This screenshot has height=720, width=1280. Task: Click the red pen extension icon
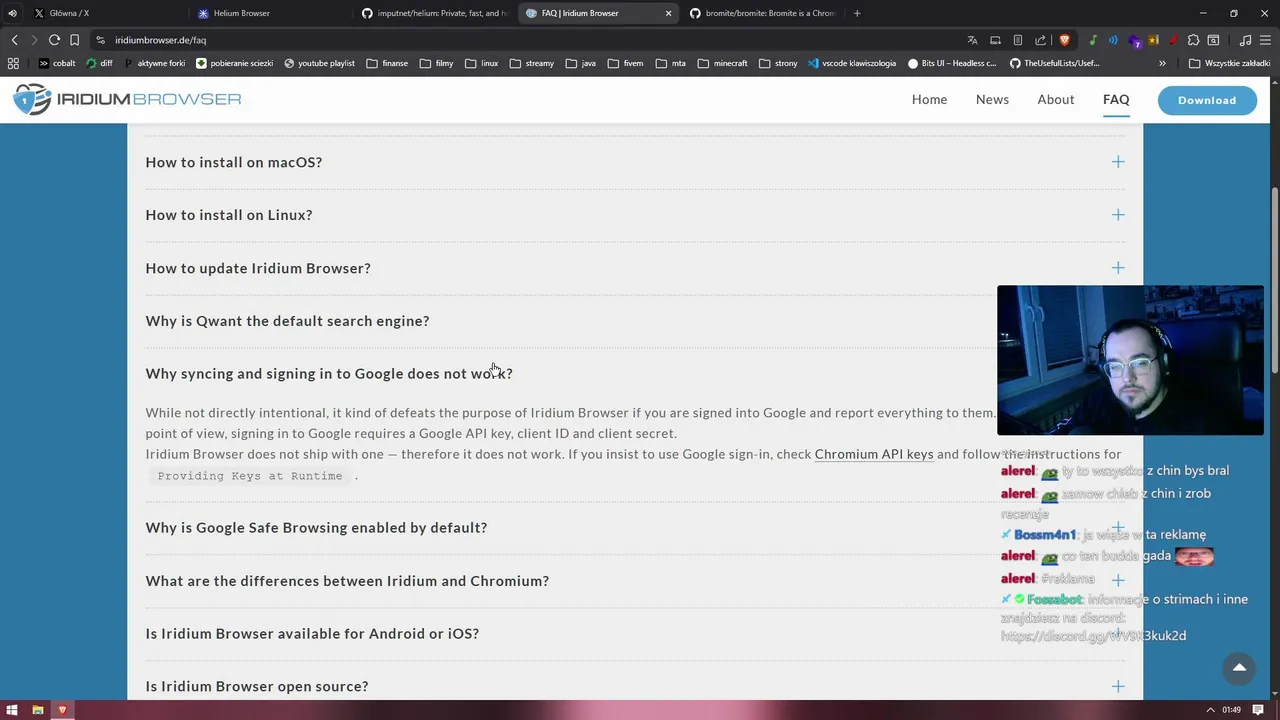(1173, 40)
